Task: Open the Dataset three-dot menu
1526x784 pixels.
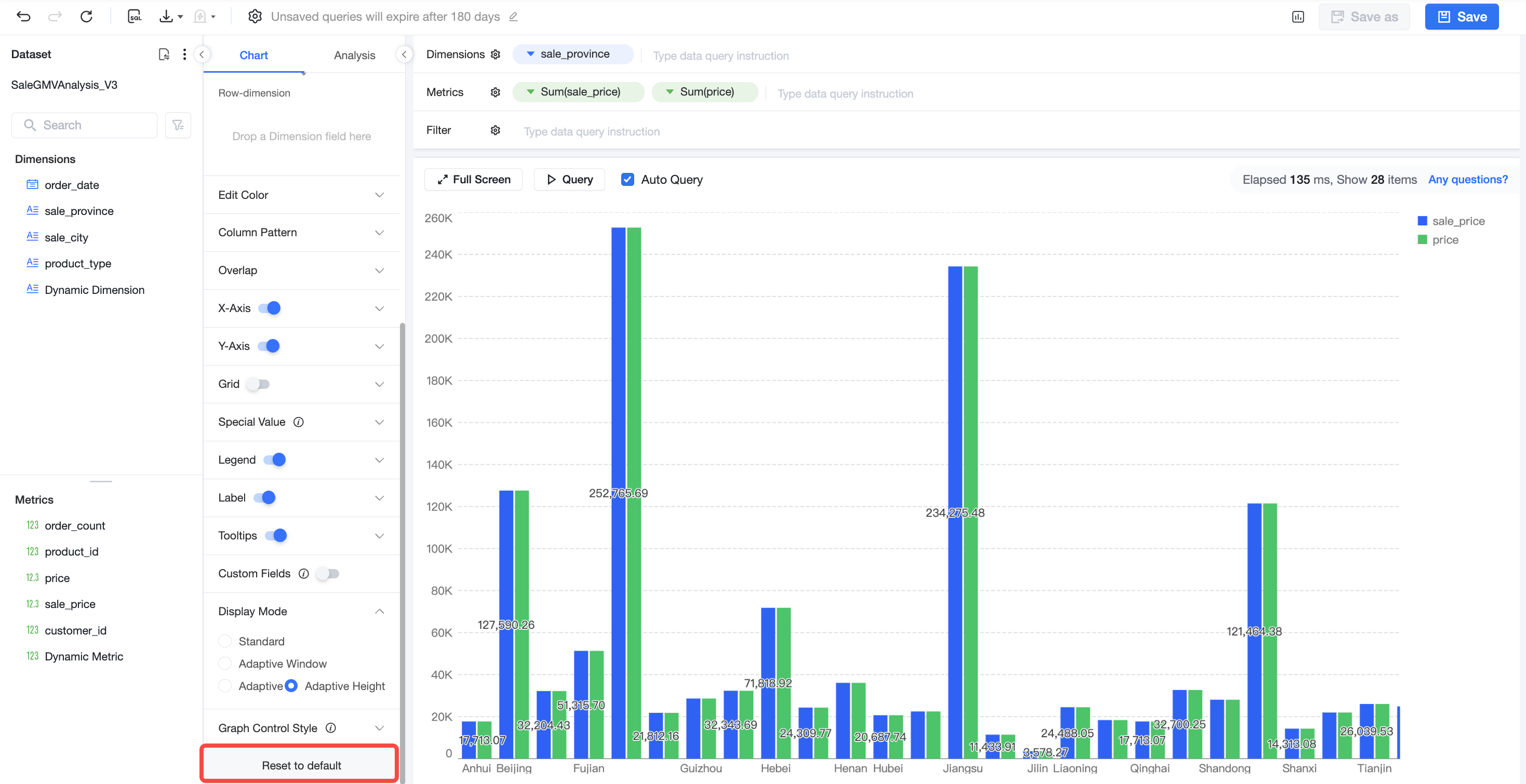Action: [185, 55]
